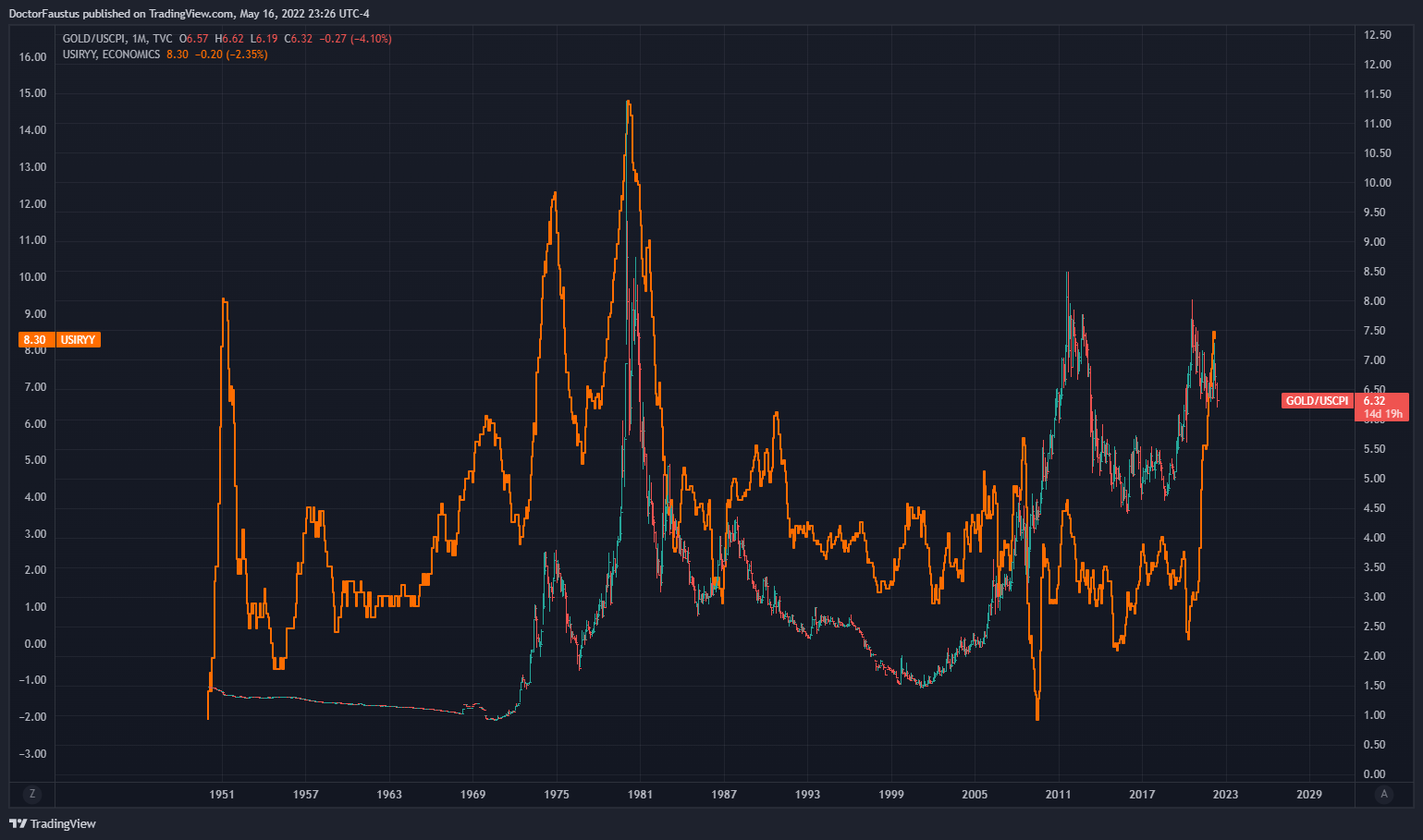Click 16.00 on the left price scale
Screen dimensions: 1423x840
click(32, 57)
